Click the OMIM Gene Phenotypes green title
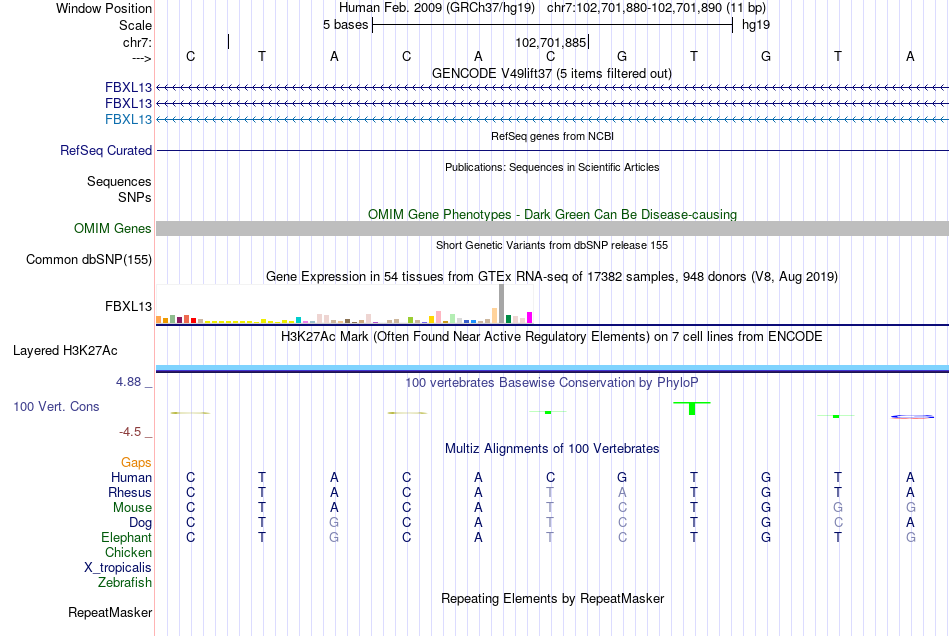Viewport: 950px width, 636px height. (552, 214)
